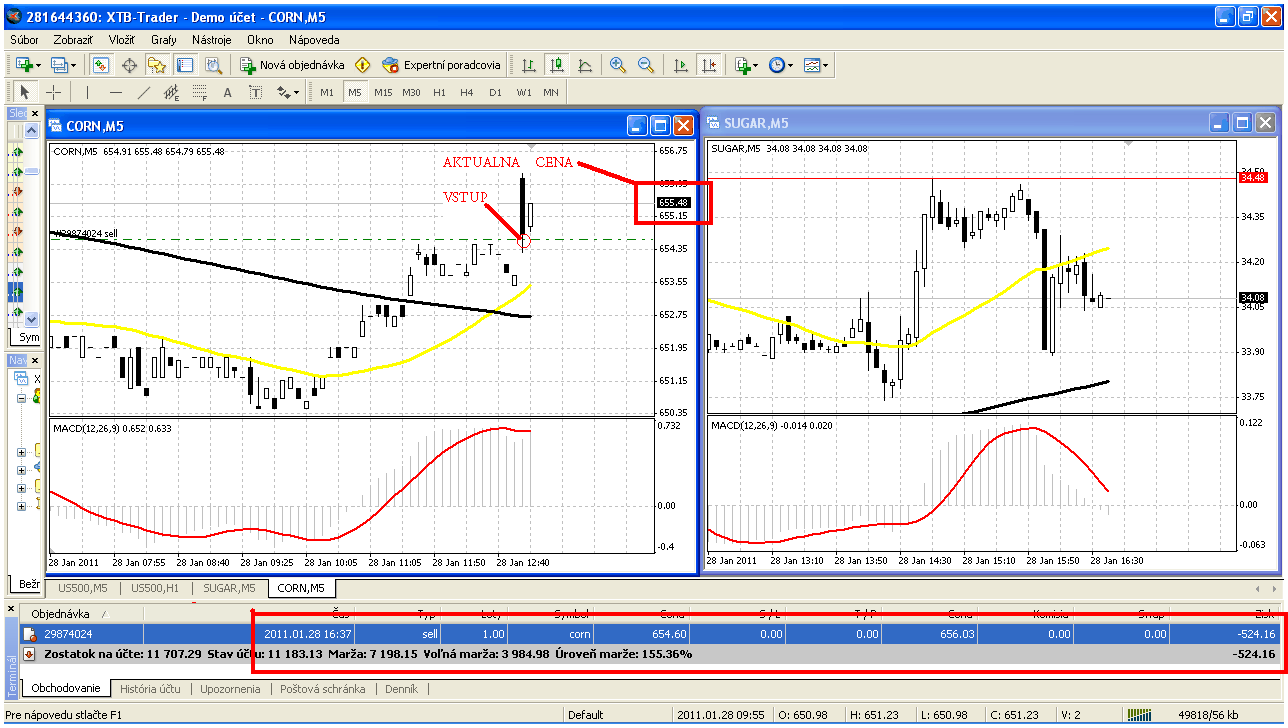Close the Market Watch side panel
This screenshot has height=728, width=1288.
(x=34, y=113)
